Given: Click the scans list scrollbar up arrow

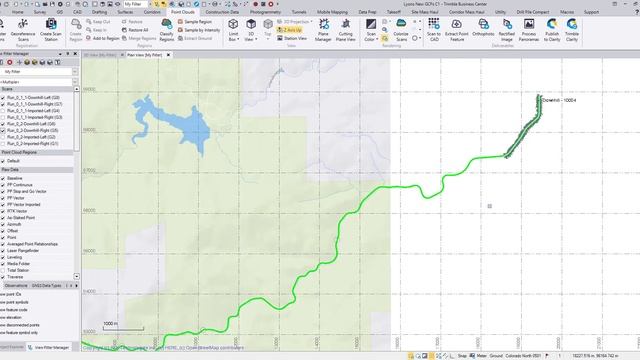Looking at the screenshot, I should pos(76,89).
